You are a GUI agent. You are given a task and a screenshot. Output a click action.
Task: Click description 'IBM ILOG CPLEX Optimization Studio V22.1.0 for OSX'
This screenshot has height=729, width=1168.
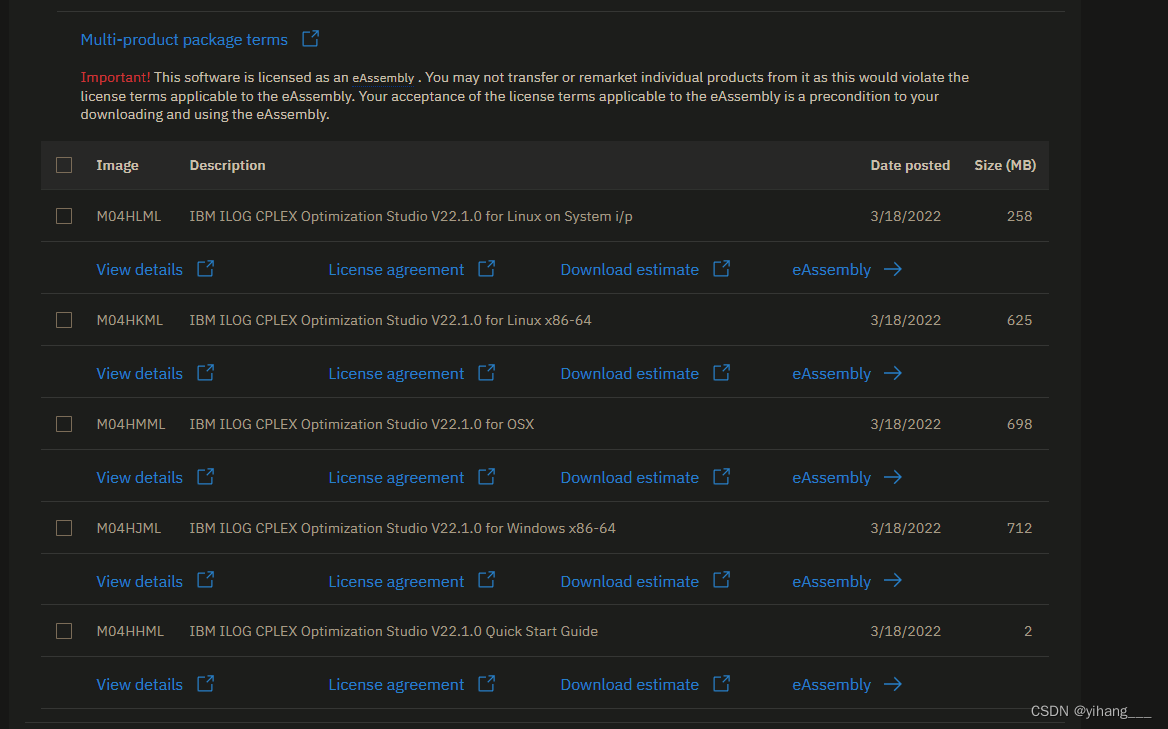pos(361,424)
